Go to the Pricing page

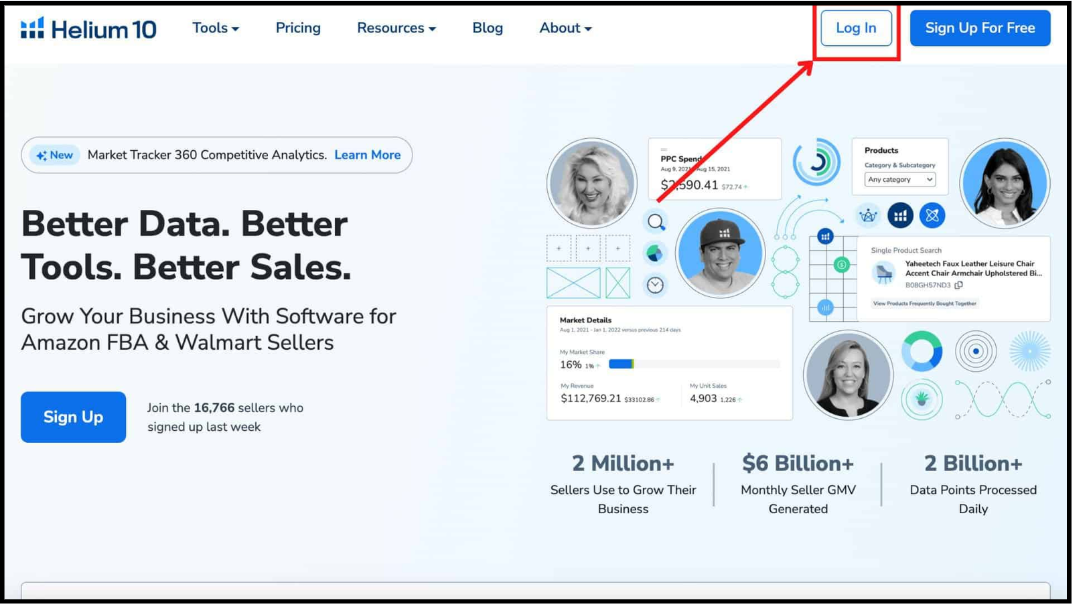298,28
